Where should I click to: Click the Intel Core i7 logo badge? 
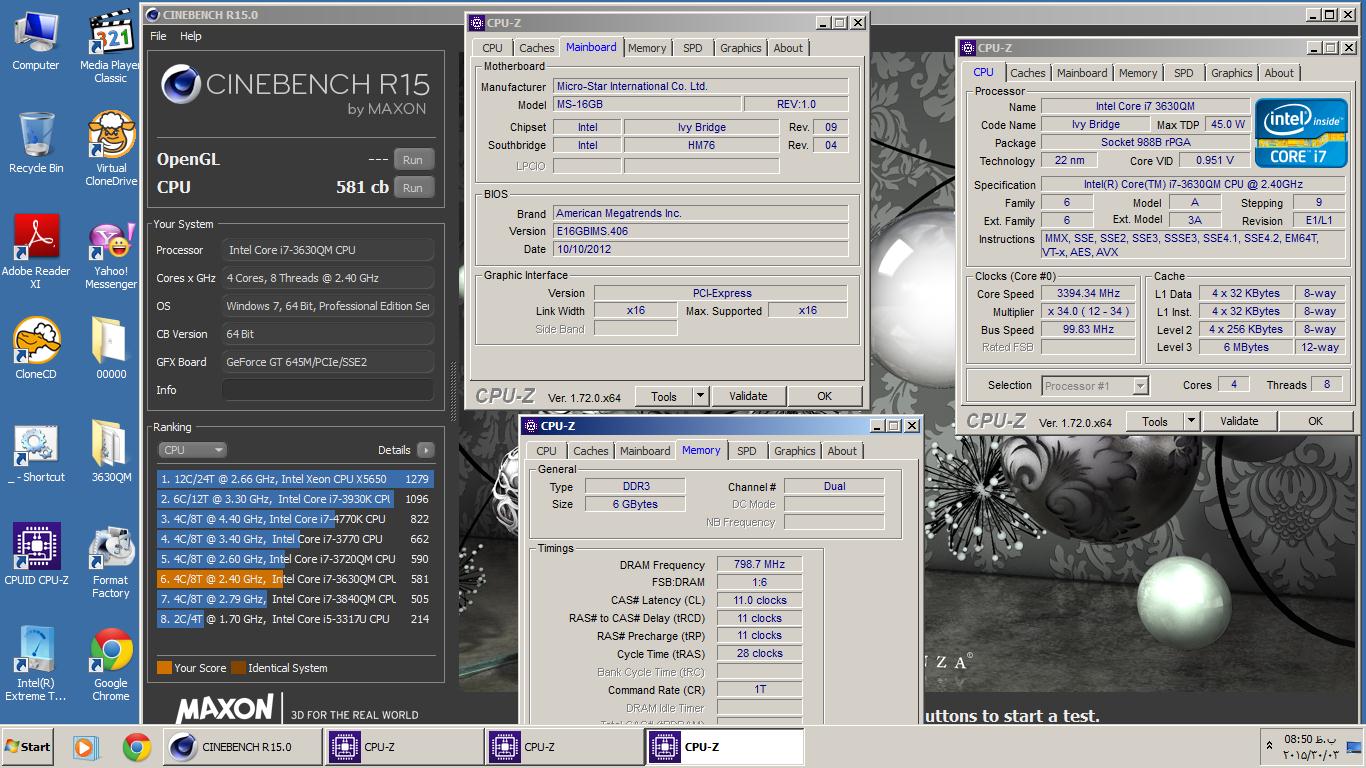coord(1300,133)
